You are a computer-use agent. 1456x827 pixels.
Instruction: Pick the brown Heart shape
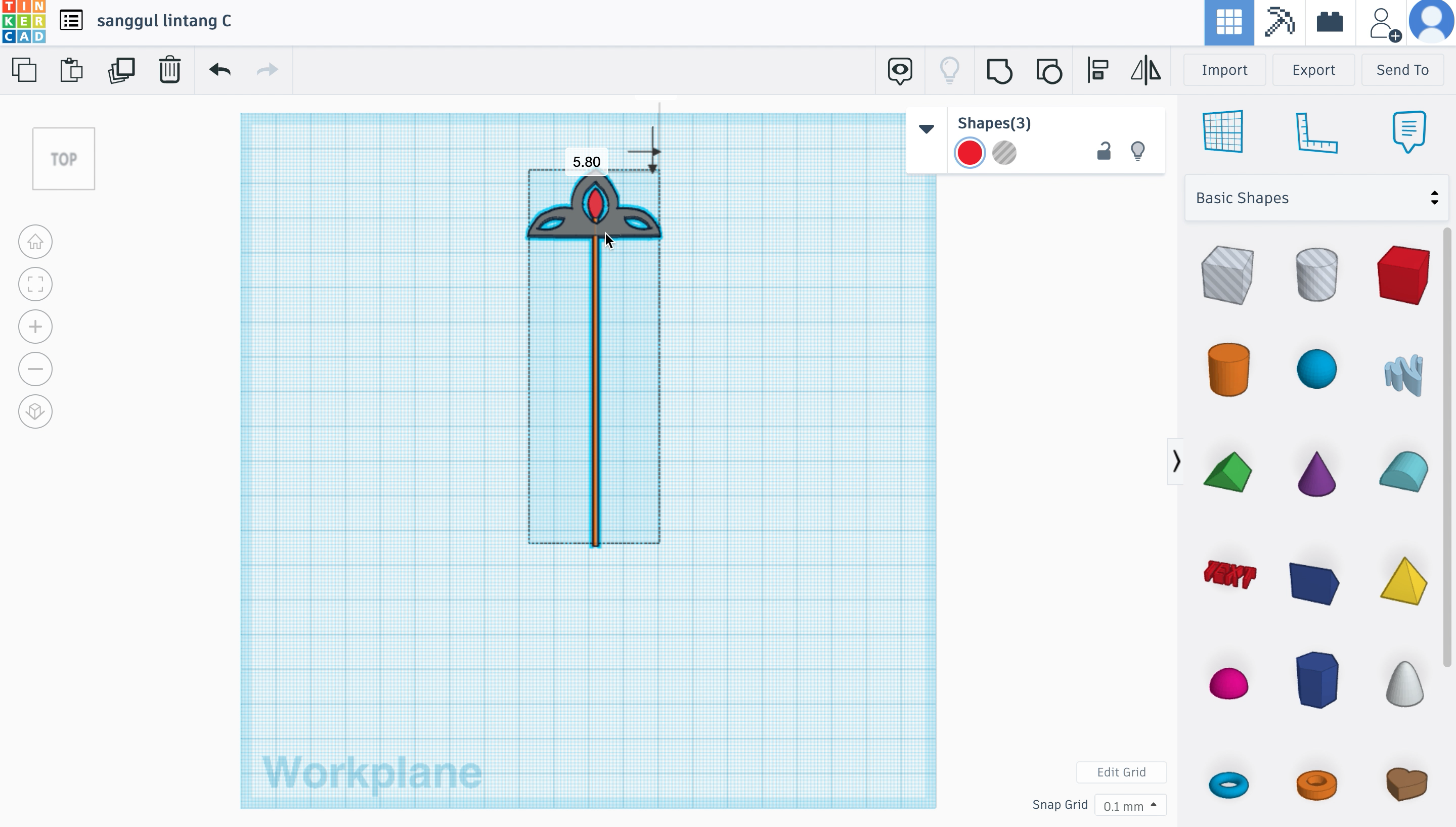point(1406,784)
